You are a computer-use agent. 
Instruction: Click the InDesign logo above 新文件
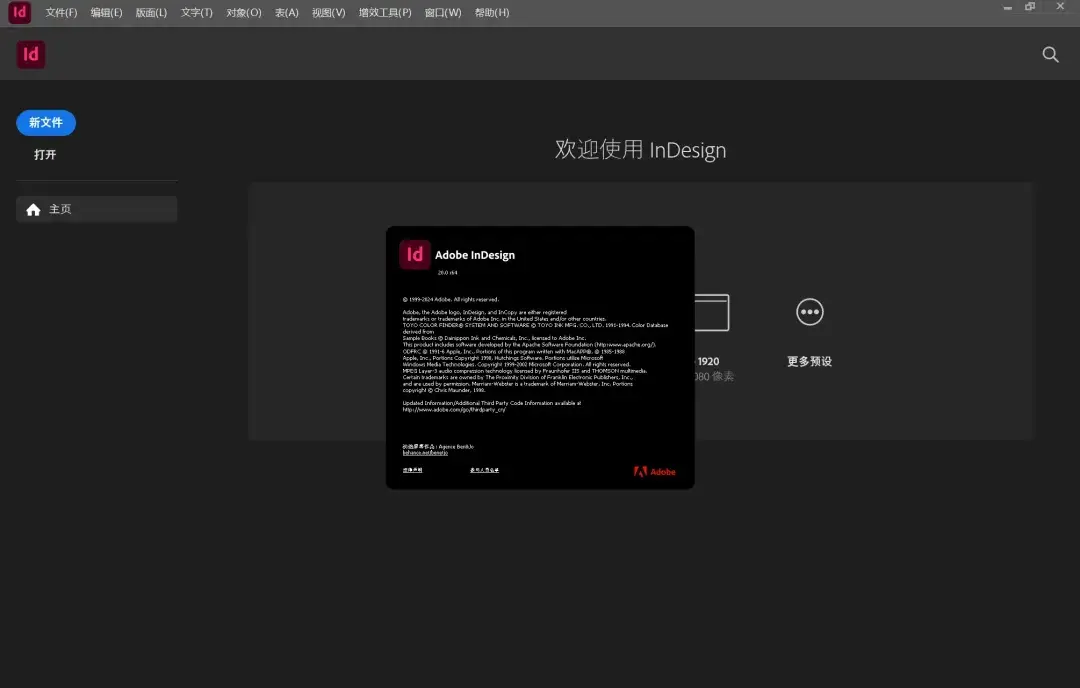coord(31,55)
